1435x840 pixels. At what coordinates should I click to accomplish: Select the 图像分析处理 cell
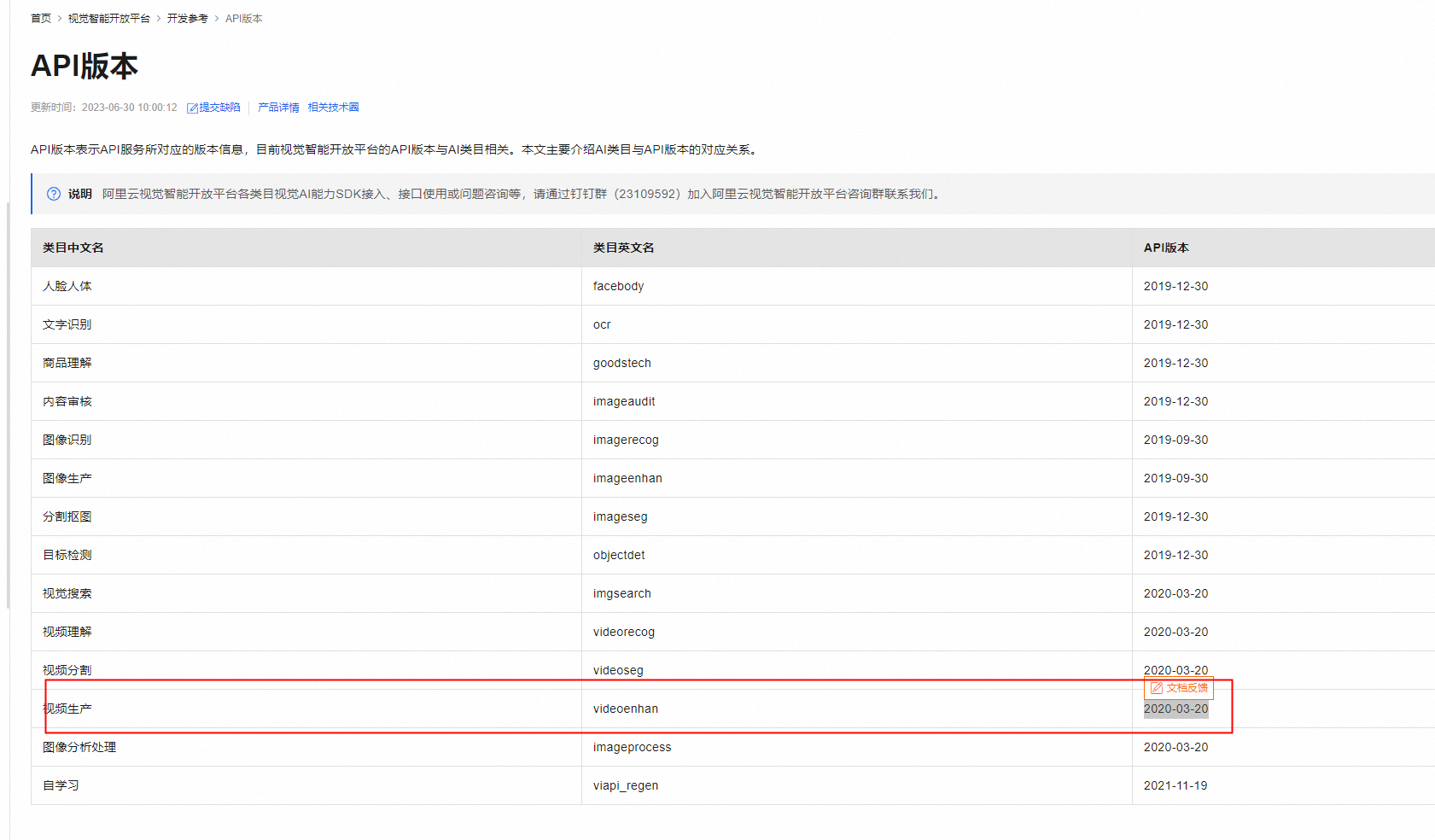(306, 747)
